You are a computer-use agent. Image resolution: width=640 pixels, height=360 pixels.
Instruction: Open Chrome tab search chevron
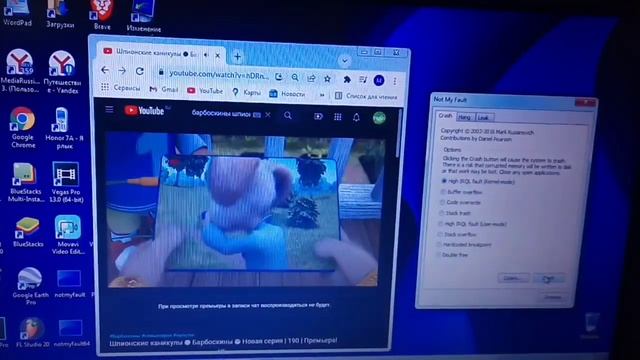coord(344,61)
